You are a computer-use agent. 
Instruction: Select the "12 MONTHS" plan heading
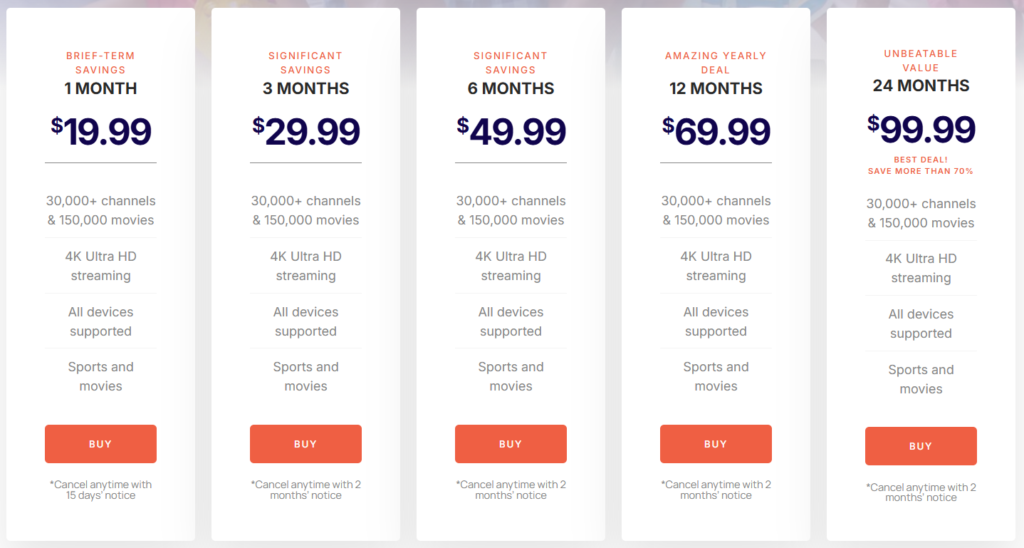point(715,88)
